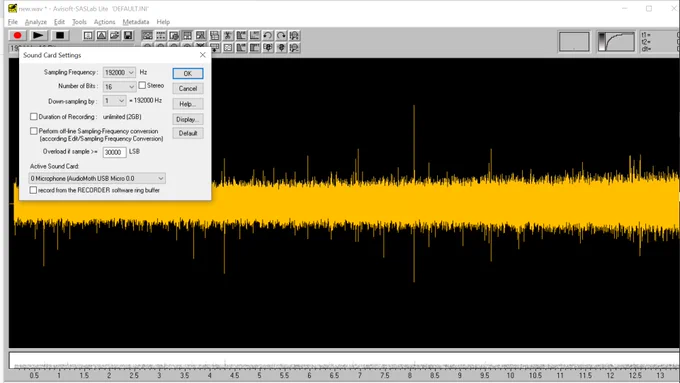Click the Help... button in dialog
The image size is (680, 383).
pyautogui.click(x=188, y=104)
